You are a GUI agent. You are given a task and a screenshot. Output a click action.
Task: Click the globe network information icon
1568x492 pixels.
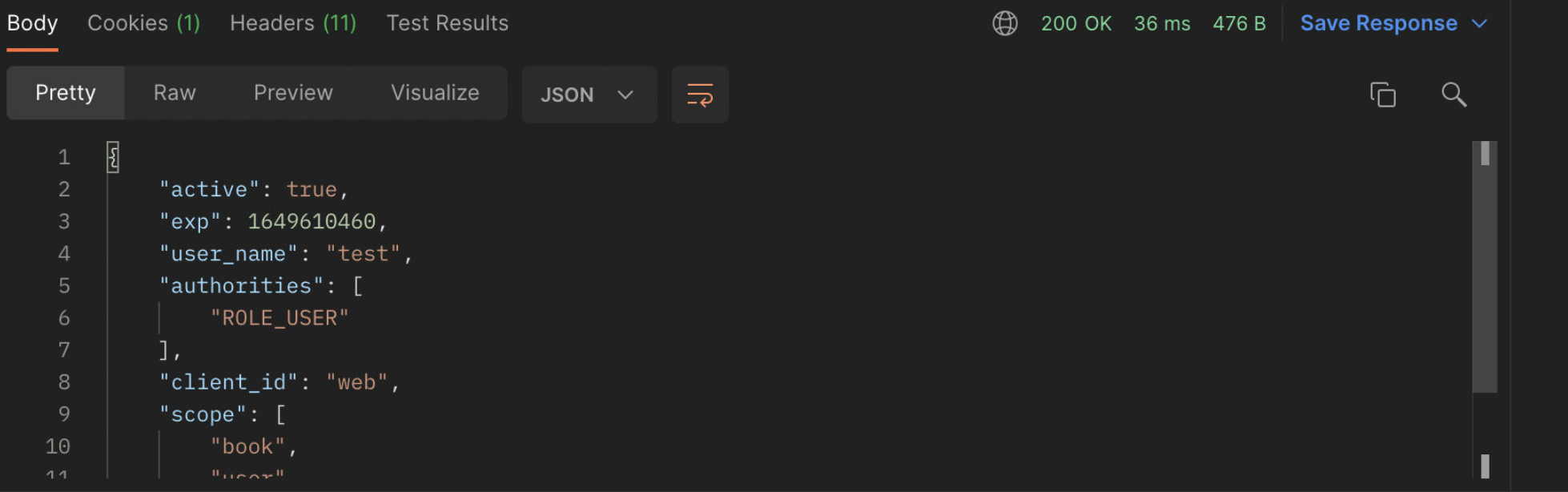coord(1005,23)
